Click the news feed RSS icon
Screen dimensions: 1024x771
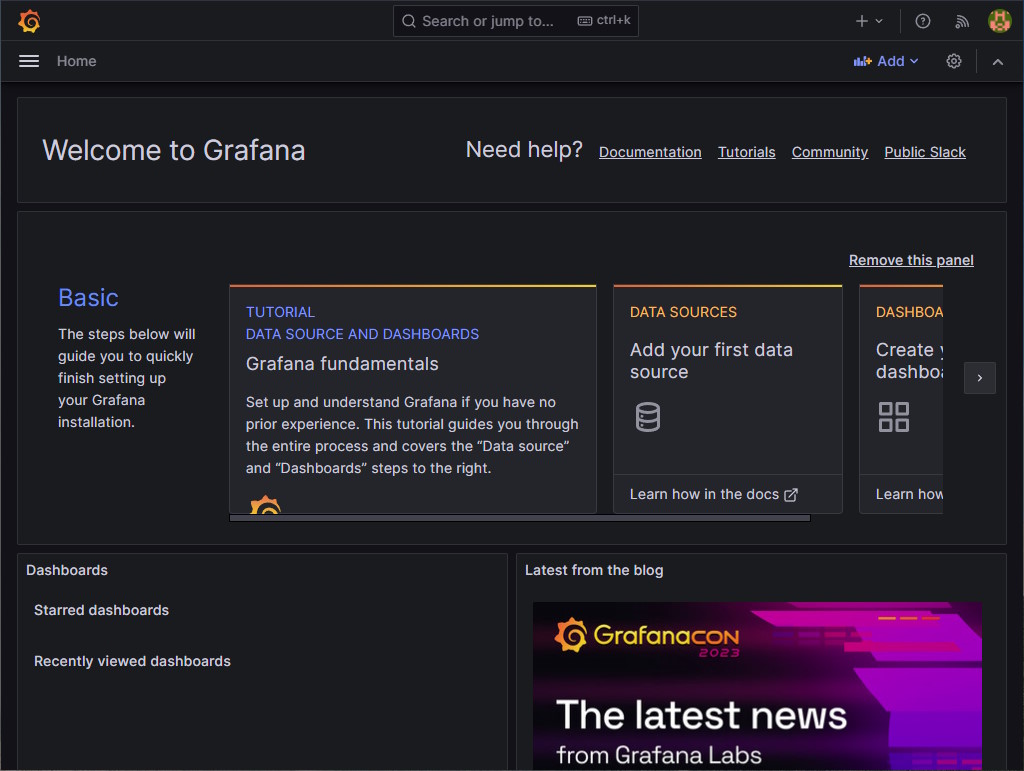click(x=961, y=20)
